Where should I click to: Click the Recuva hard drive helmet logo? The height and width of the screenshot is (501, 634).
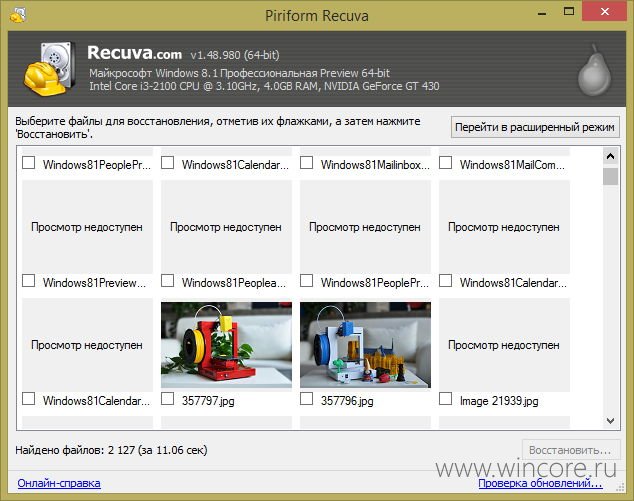(x=49, y=68)
